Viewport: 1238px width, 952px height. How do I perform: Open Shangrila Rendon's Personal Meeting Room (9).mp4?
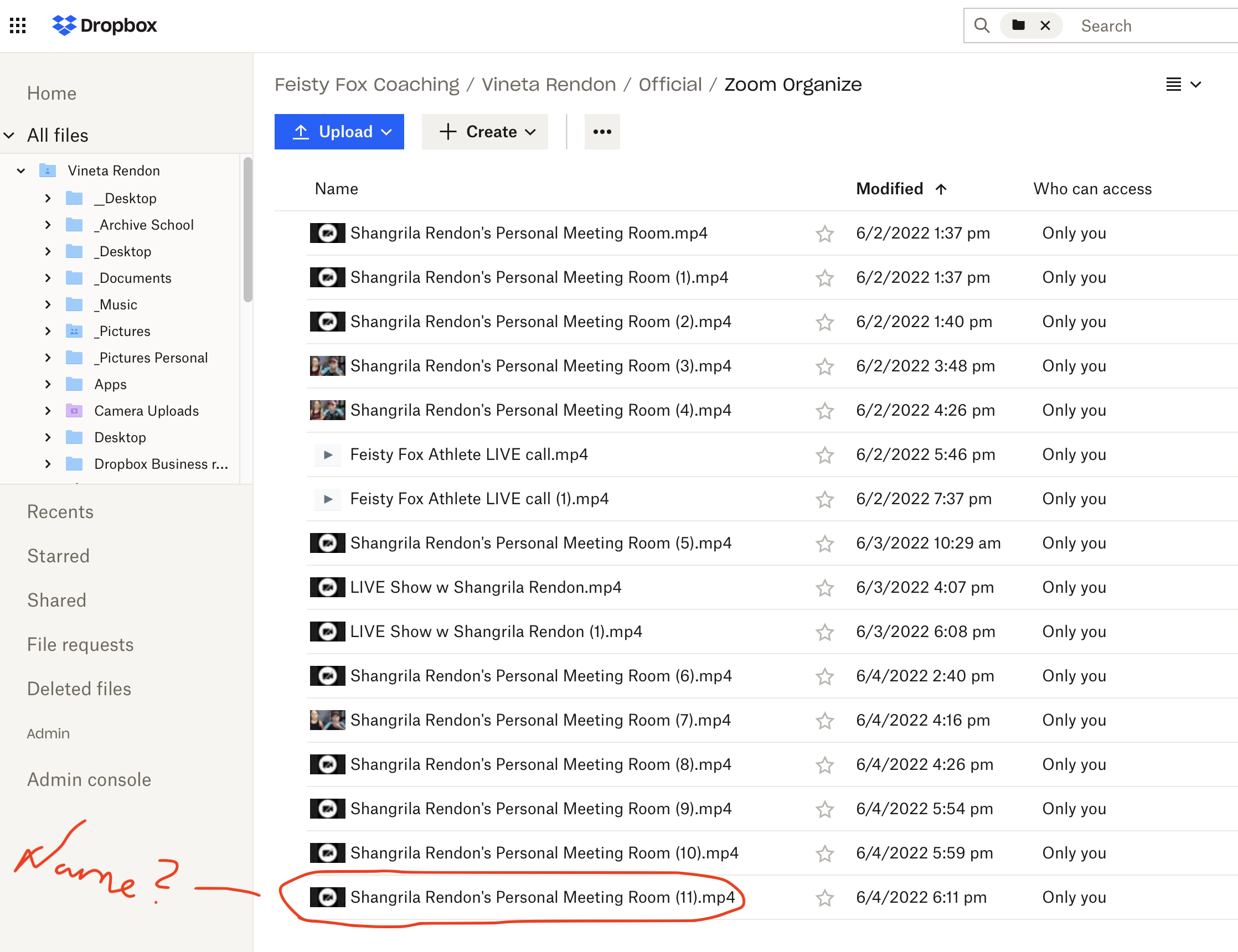click(x=541, y=808)
